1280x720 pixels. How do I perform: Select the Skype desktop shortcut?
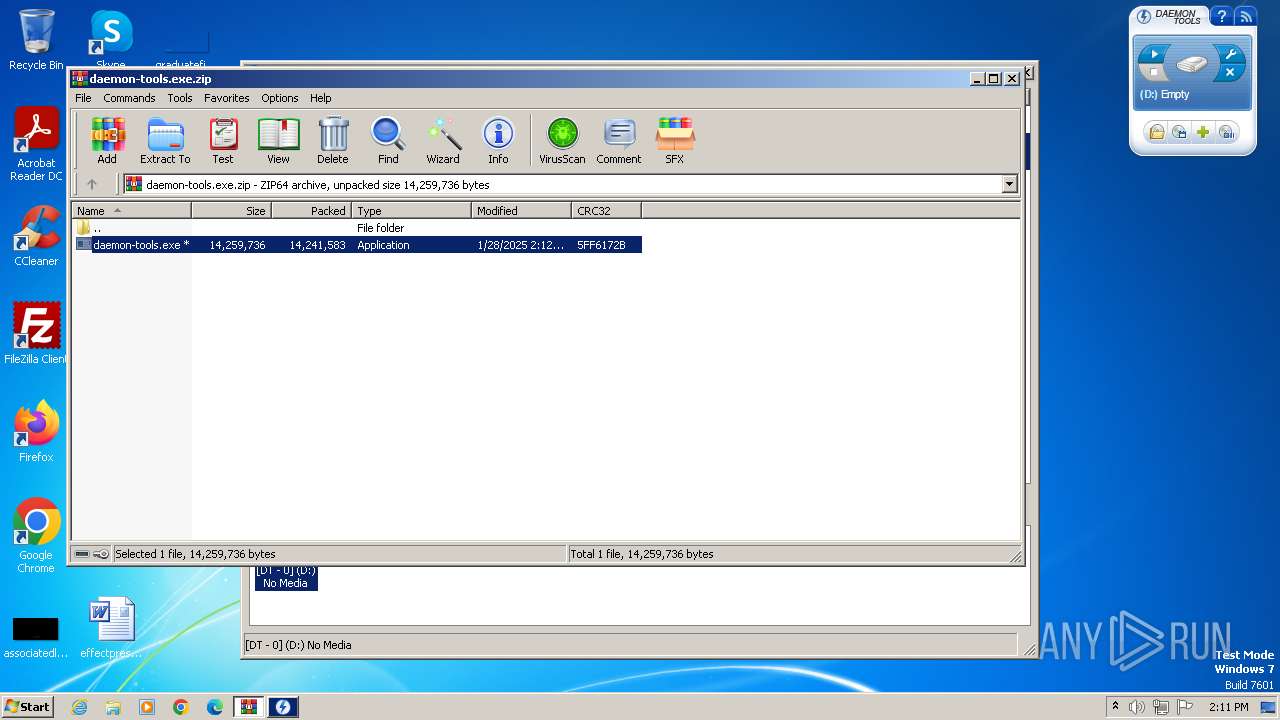(x=110, y=38)
